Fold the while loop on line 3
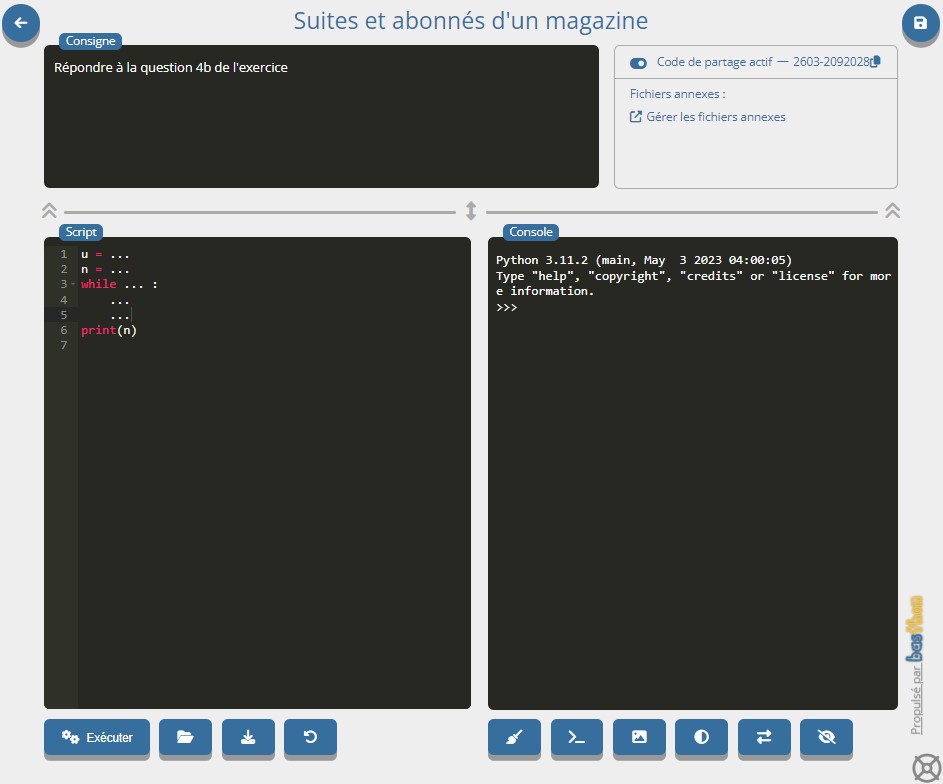The width and height of the screenshot is (943, 784). pos(73,285)
